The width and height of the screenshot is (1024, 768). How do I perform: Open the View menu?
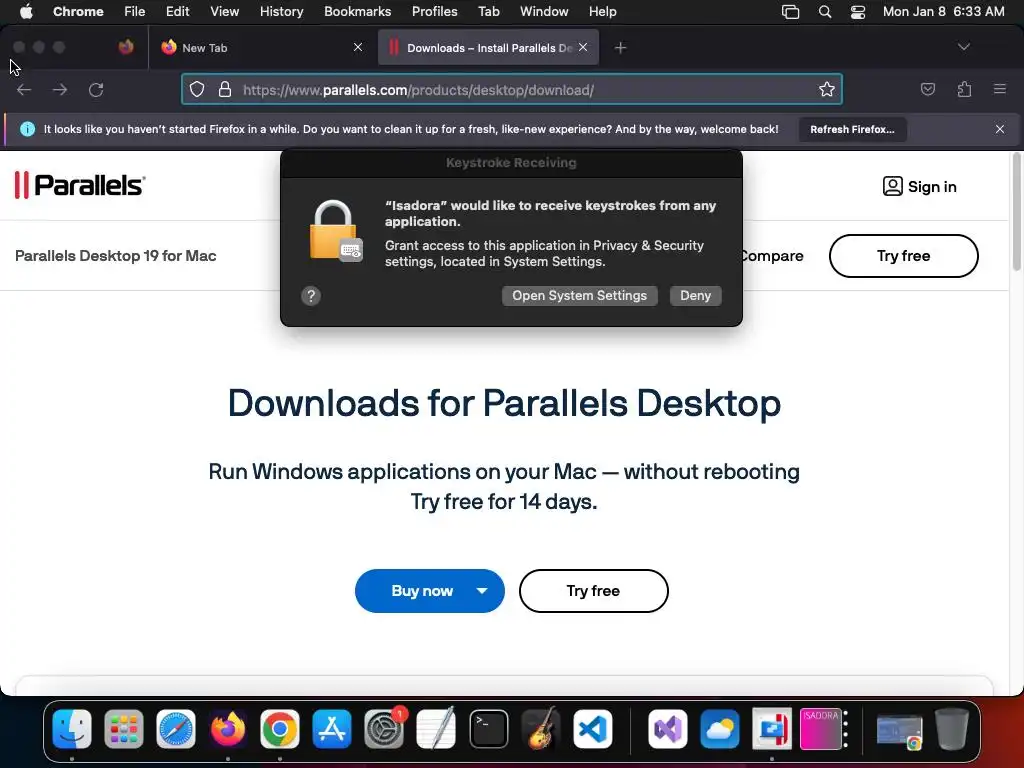(224, 12)
